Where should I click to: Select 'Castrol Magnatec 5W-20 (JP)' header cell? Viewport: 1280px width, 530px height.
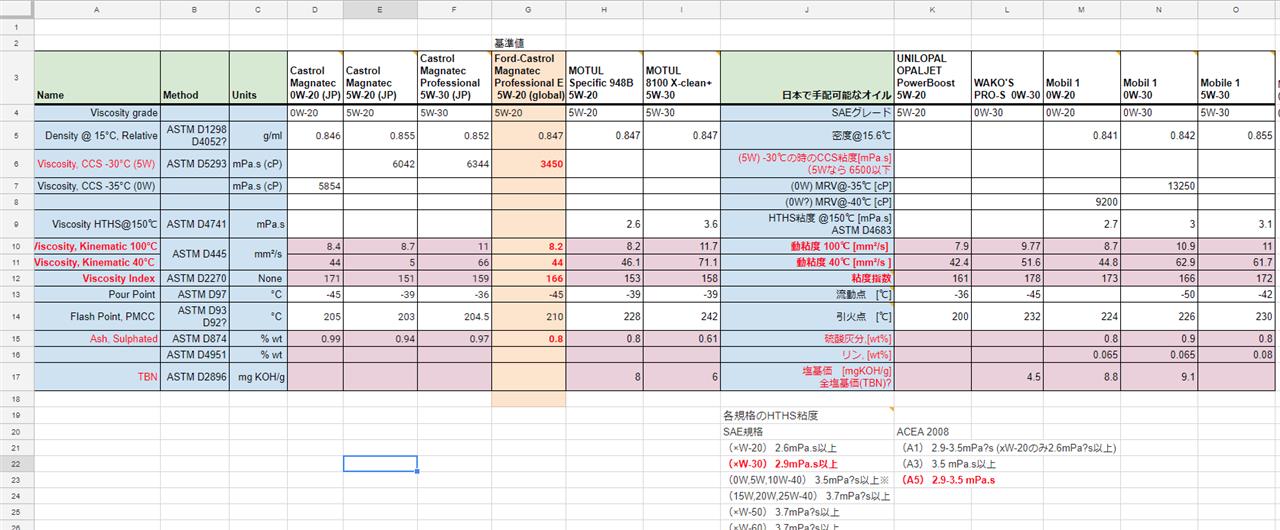pyautogui.click(x=380, y=77)
